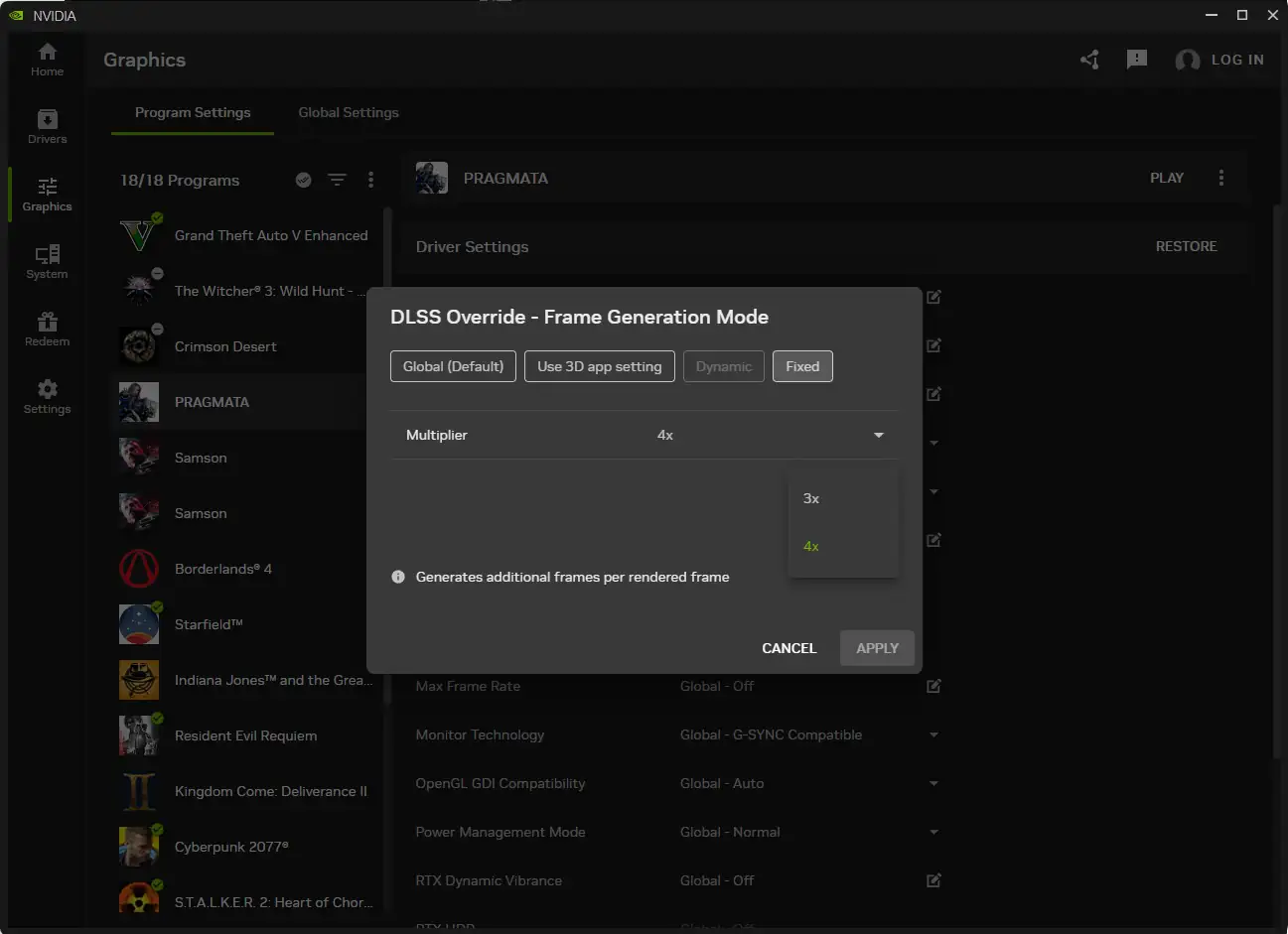
Task: Click the Grand Theft Auto V Enhanced icon
Action: coord(139,235)
